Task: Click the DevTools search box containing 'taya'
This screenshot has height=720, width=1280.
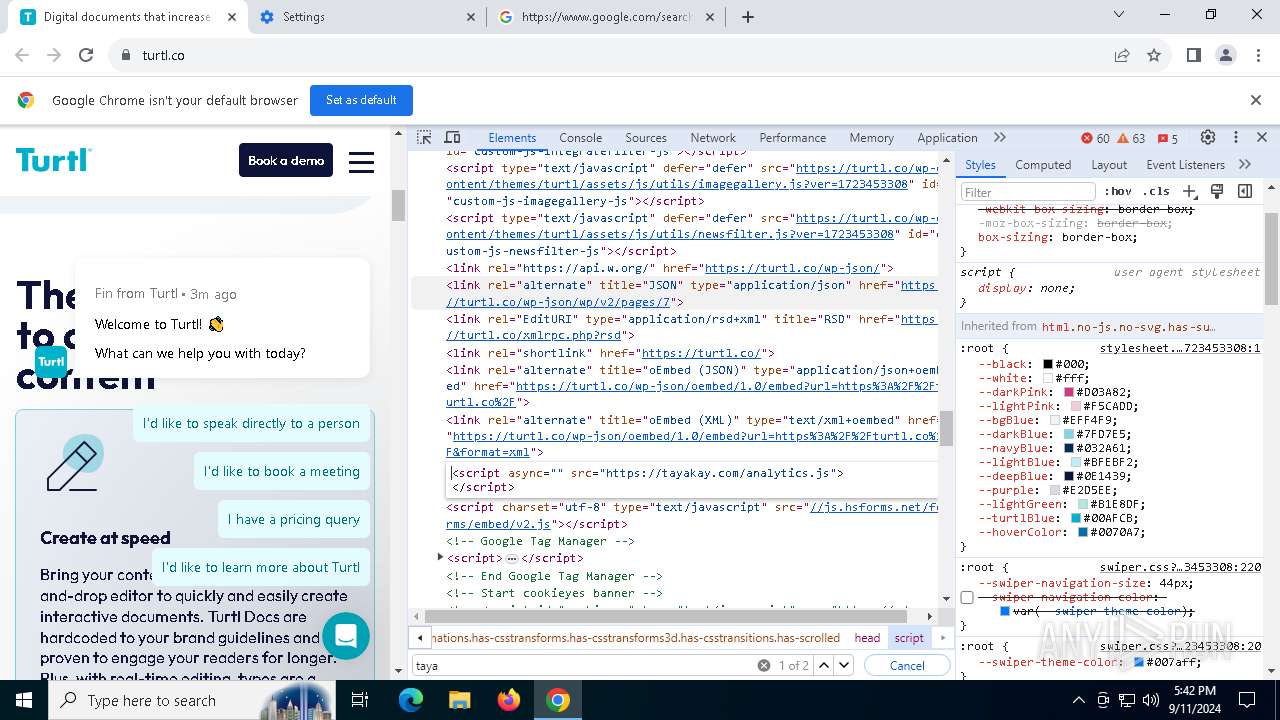Action: coord(585,665)
